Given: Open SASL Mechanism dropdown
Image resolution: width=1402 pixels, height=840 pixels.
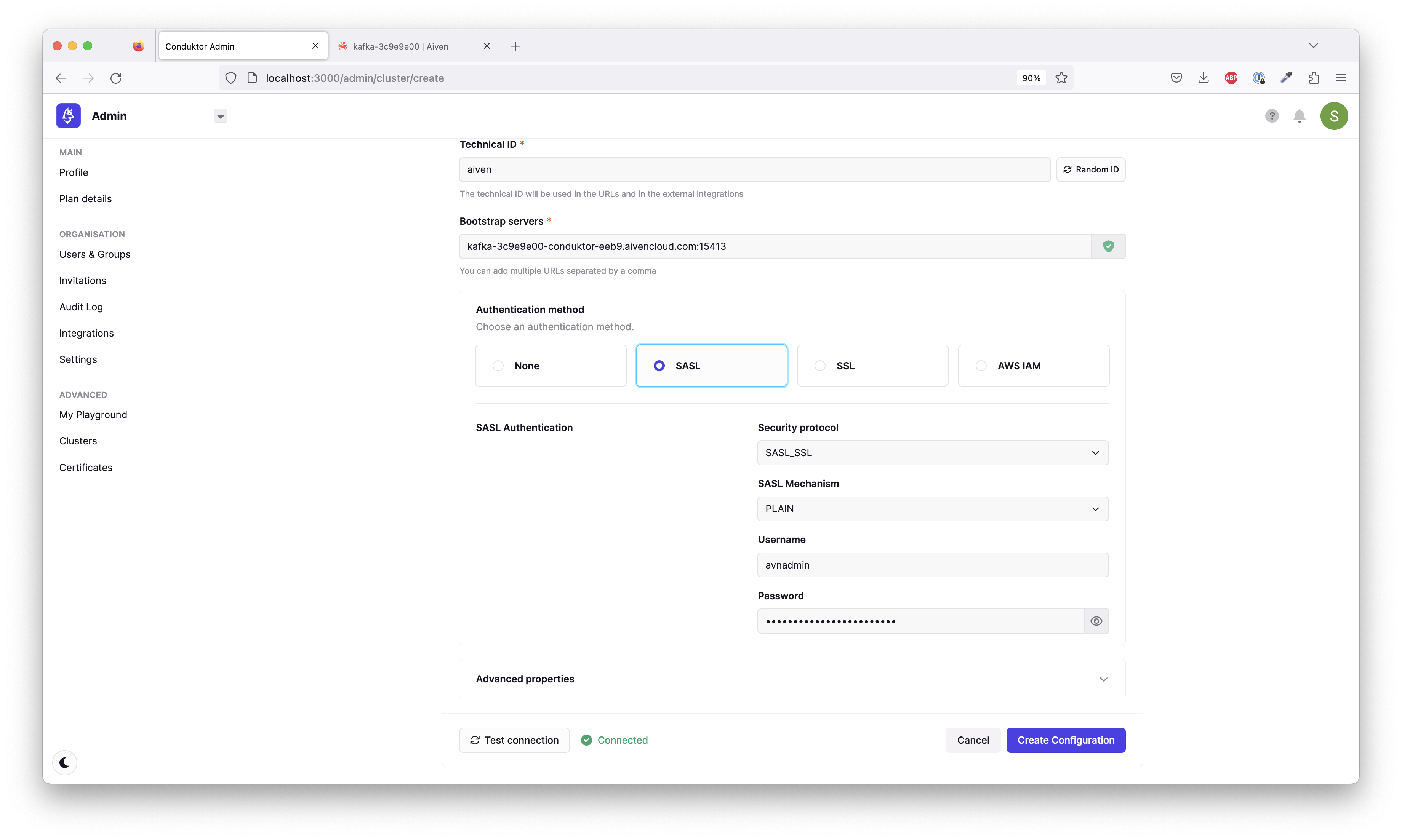Looking at the screenshot, I should tap(933, 508).
